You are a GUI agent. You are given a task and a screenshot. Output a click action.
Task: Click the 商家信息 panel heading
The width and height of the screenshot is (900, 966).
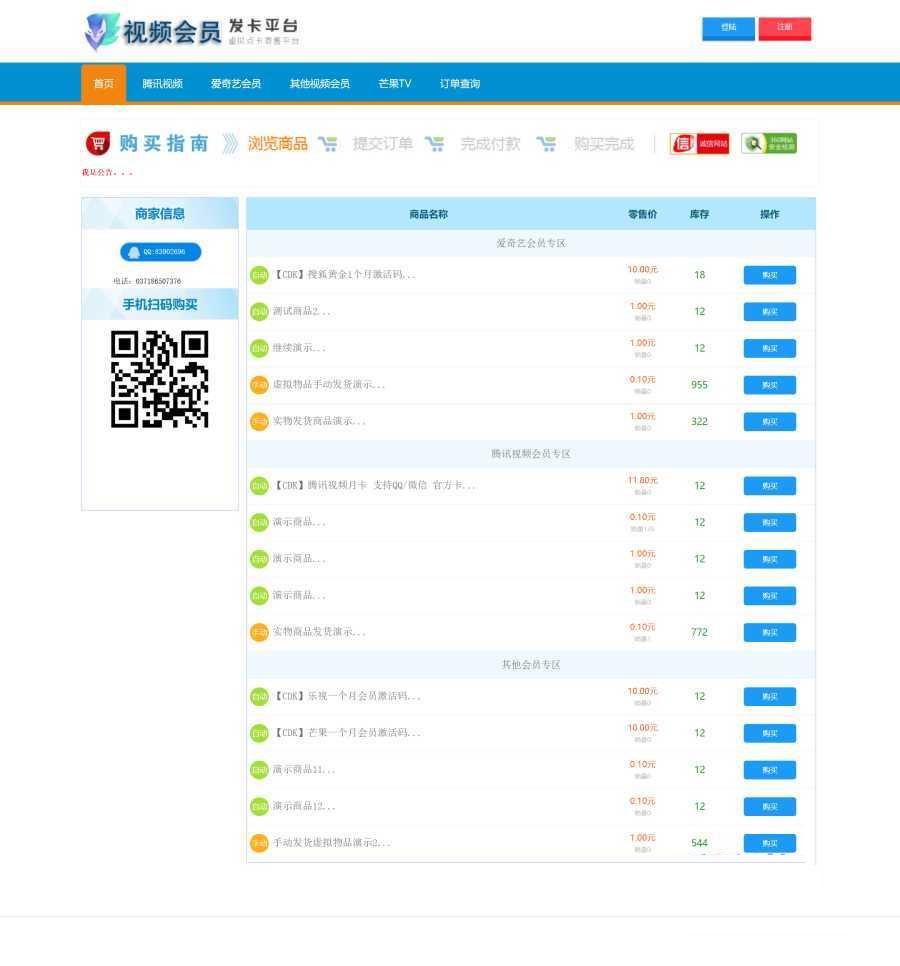coord(160,214)
